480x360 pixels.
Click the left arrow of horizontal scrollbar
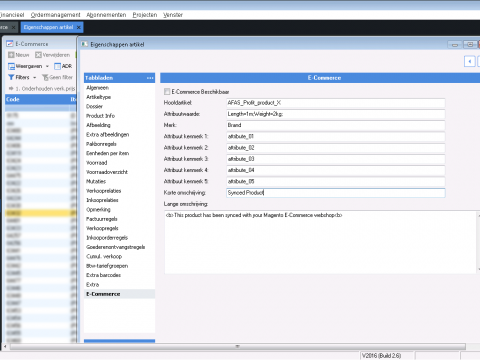tap(5, 347)
